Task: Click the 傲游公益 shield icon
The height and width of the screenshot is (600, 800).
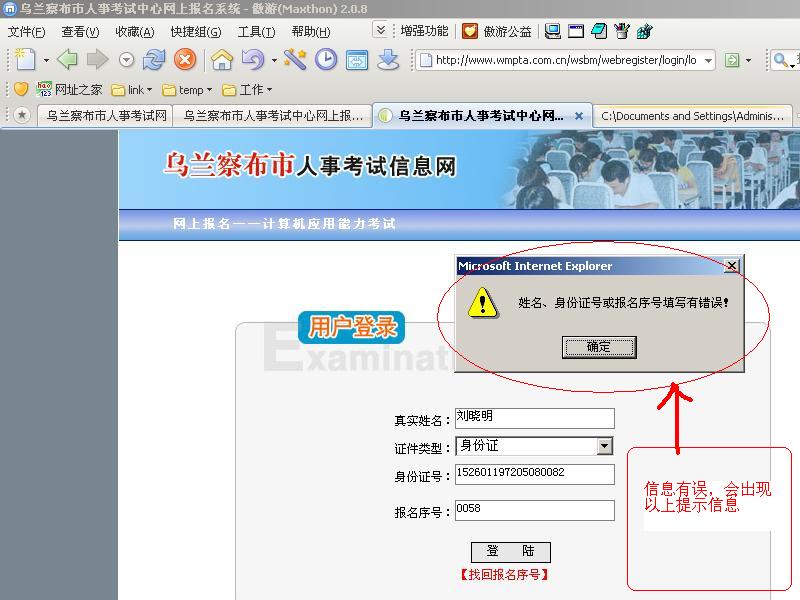Action: coord(470,32)
